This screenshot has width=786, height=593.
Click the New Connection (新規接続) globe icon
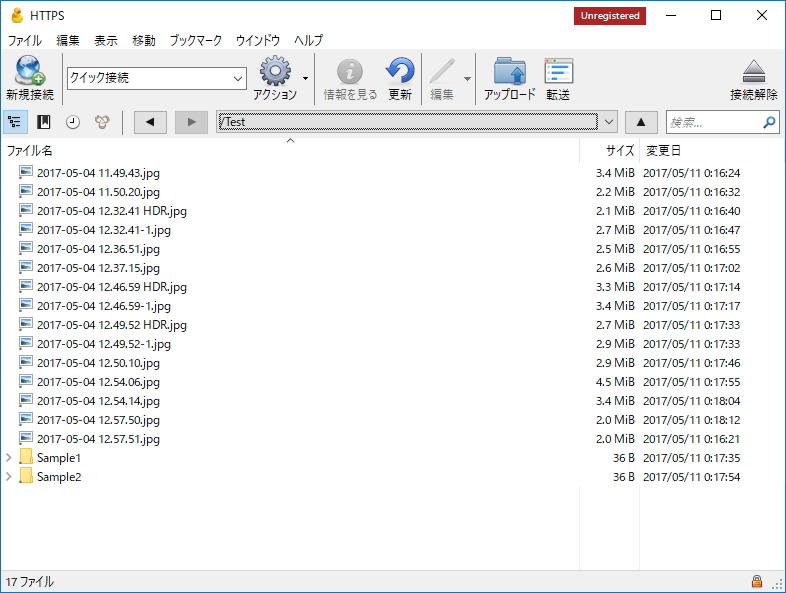pyautogui.click(x=30, y=70)
